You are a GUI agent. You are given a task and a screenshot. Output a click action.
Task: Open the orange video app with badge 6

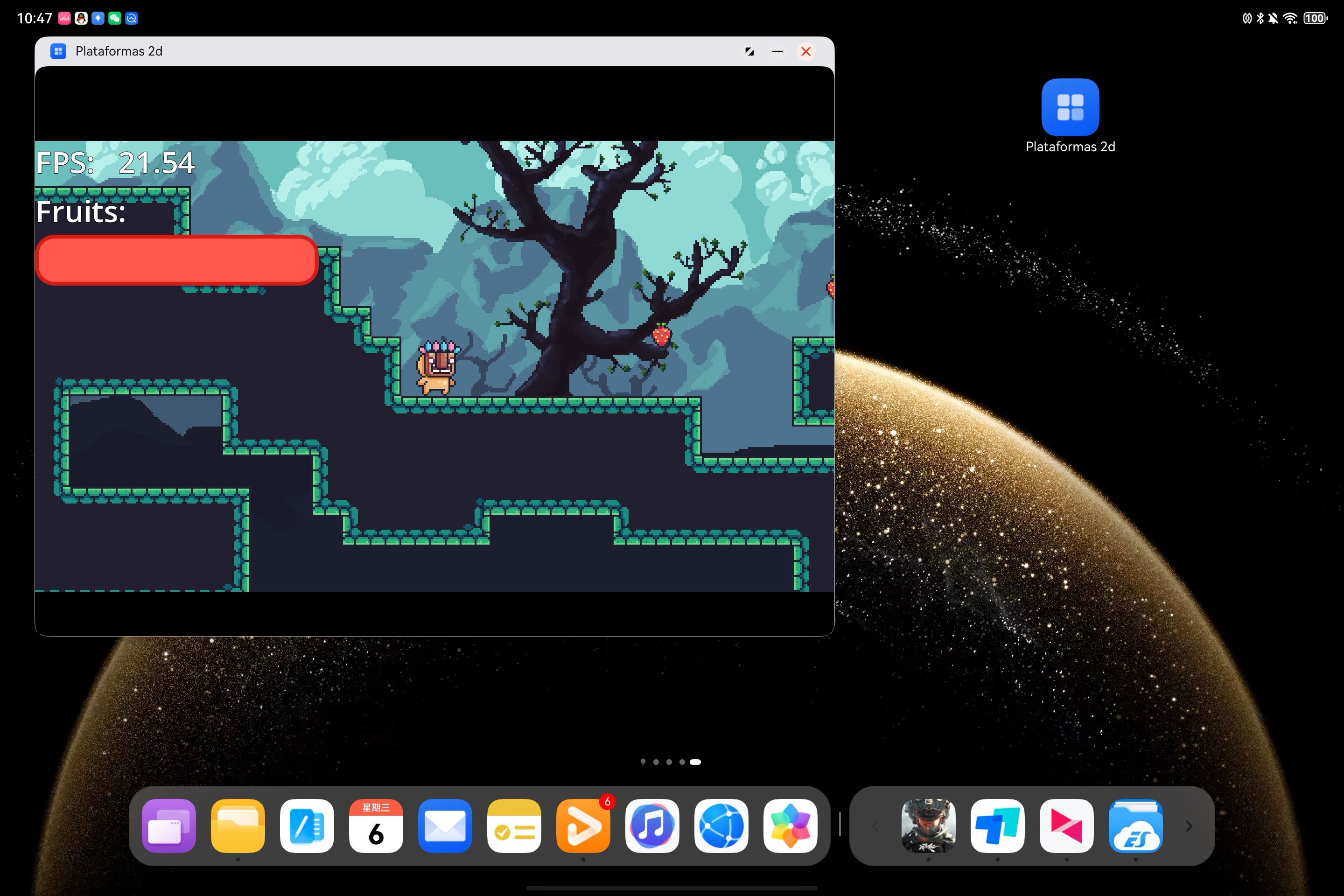583,826
